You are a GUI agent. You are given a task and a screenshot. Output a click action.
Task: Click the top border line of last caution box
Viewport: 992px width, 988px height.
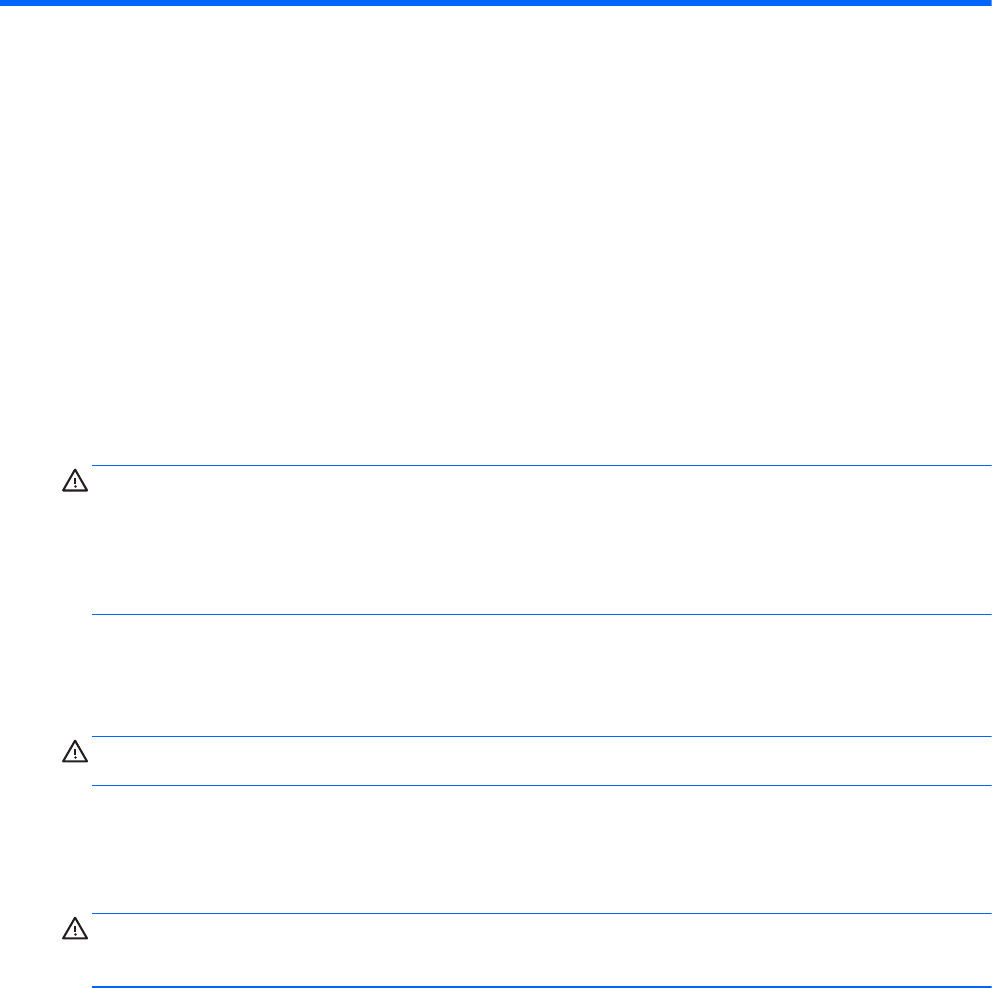(542, 913)
